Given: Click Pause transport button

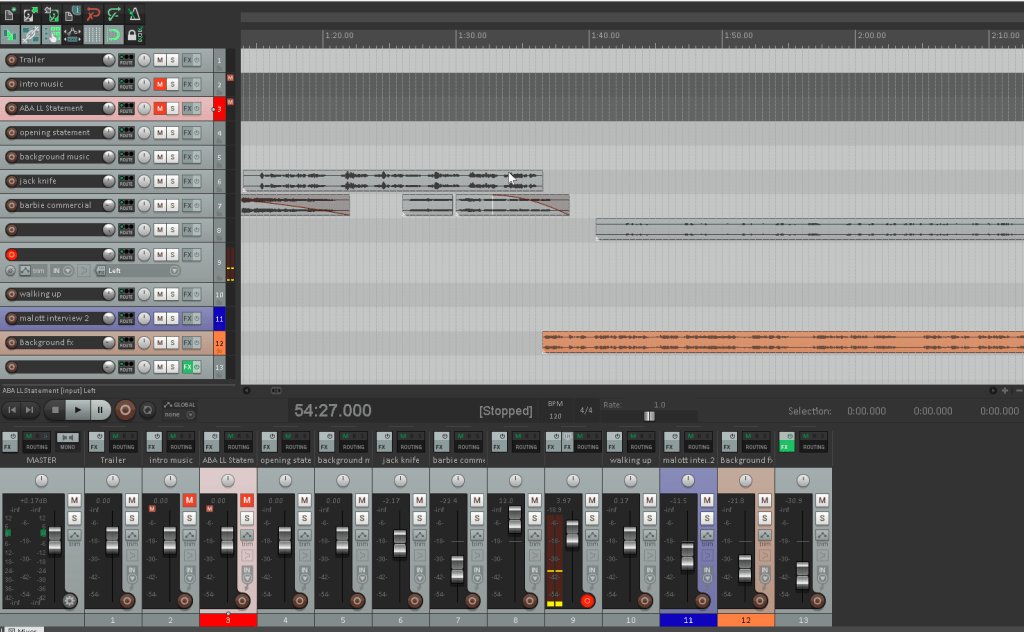Looking at the screenshot, I should click(100, 410).
